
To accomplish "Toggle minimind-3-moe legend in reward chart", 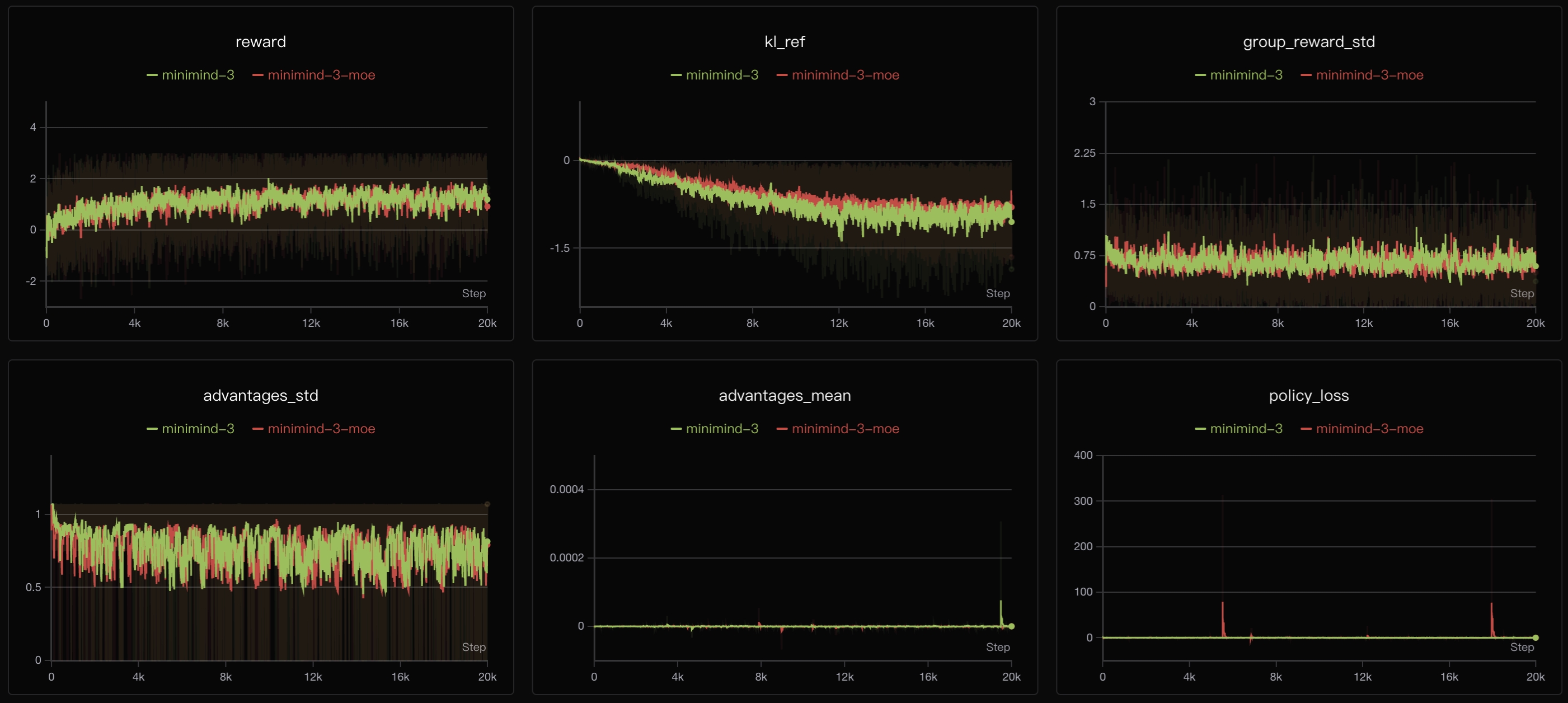I will point(321,75).
